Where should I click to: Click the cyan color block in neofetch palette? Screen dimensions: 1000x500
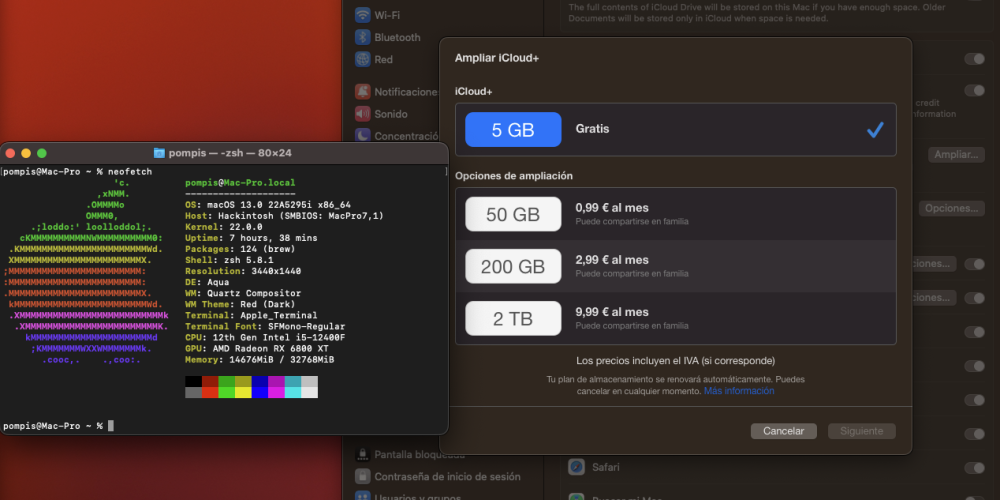click(293, 392)
